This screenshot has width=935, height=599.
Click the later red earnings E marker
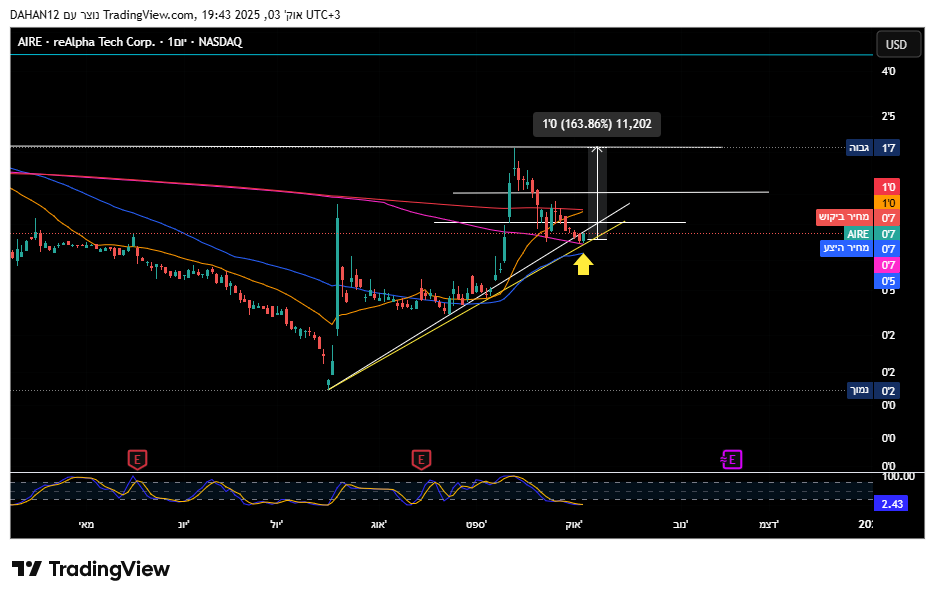coord(421,460)
